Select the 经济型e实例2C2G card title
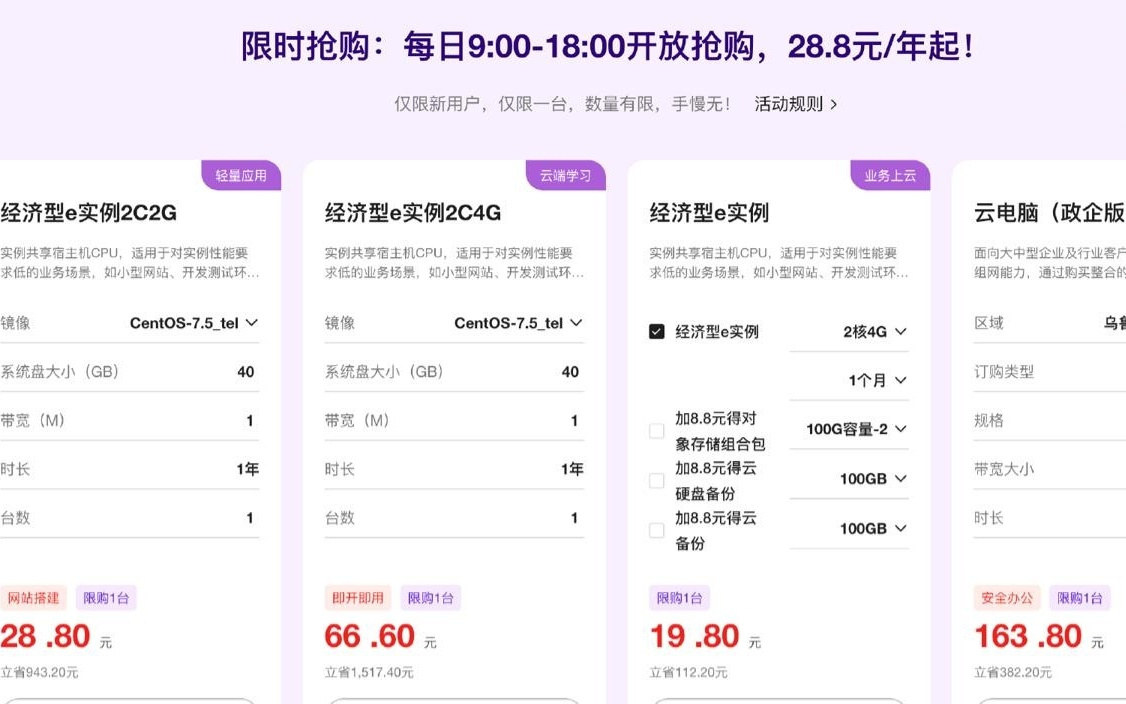The width and height of the screenshot is (1126, 704). click(x=88, y=213)
